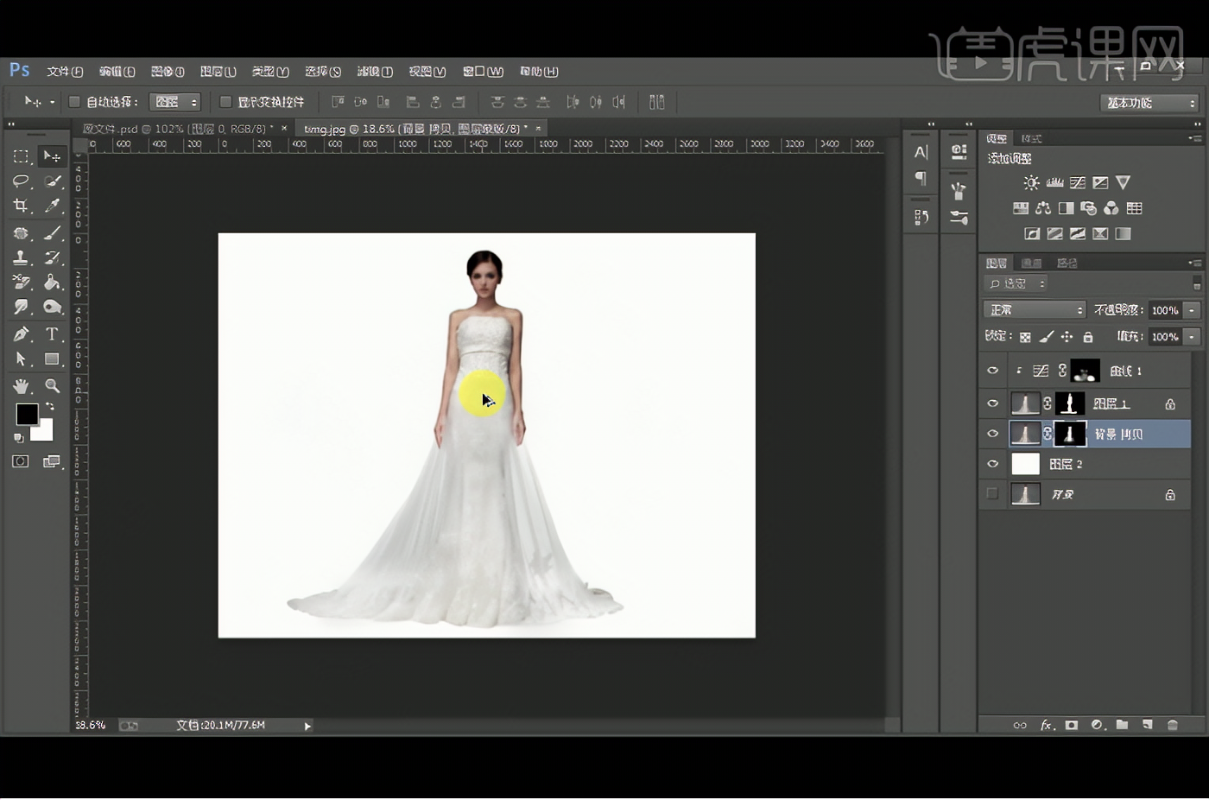Open the Fill slider dropdown arrow
1209x800 pixels.
click(x=1191, y=337)
